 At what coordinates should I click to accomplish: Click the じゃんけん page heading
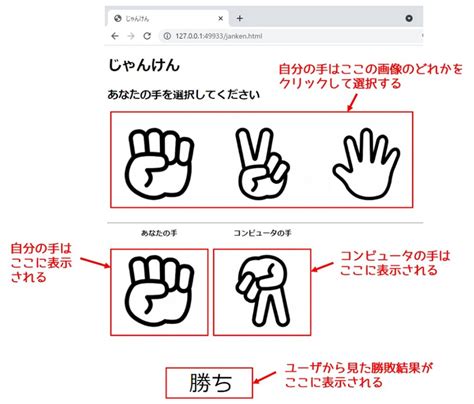144,65
